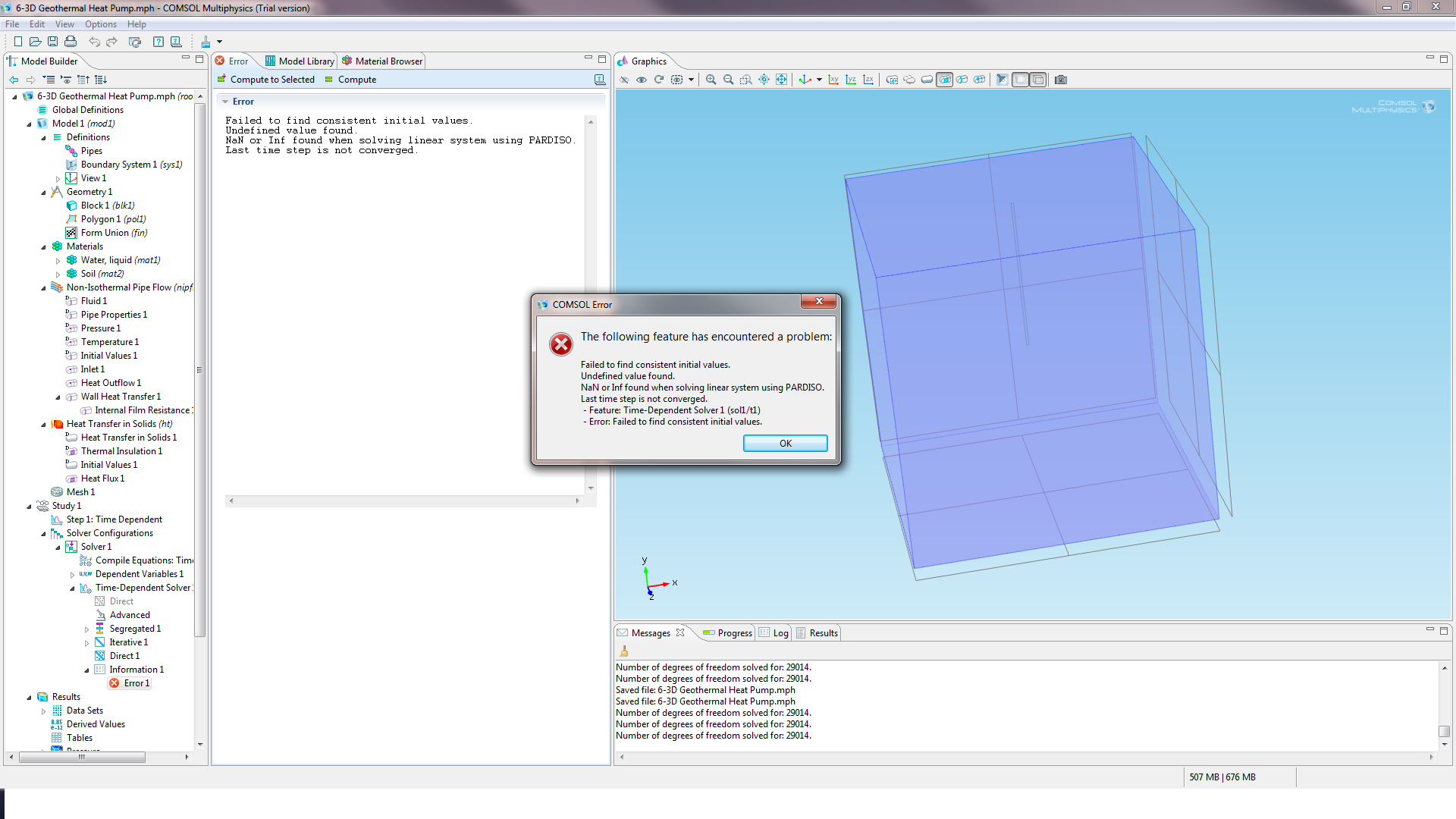Go to previous node with the cyan arrow

(x=14, y=80)
